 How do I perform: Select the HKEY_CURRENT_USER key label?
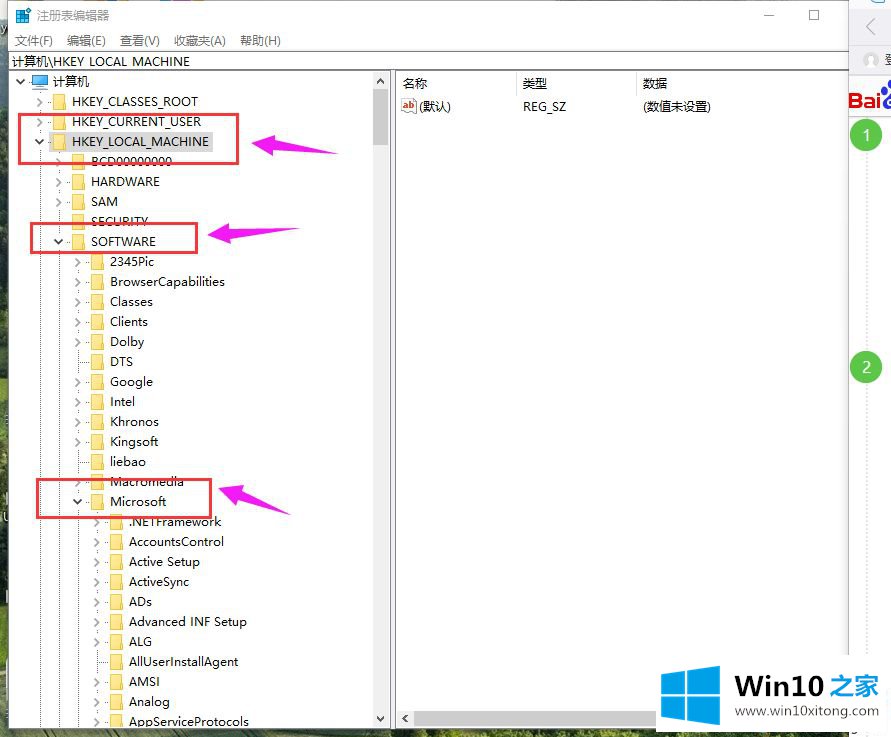tap(136, 122)
